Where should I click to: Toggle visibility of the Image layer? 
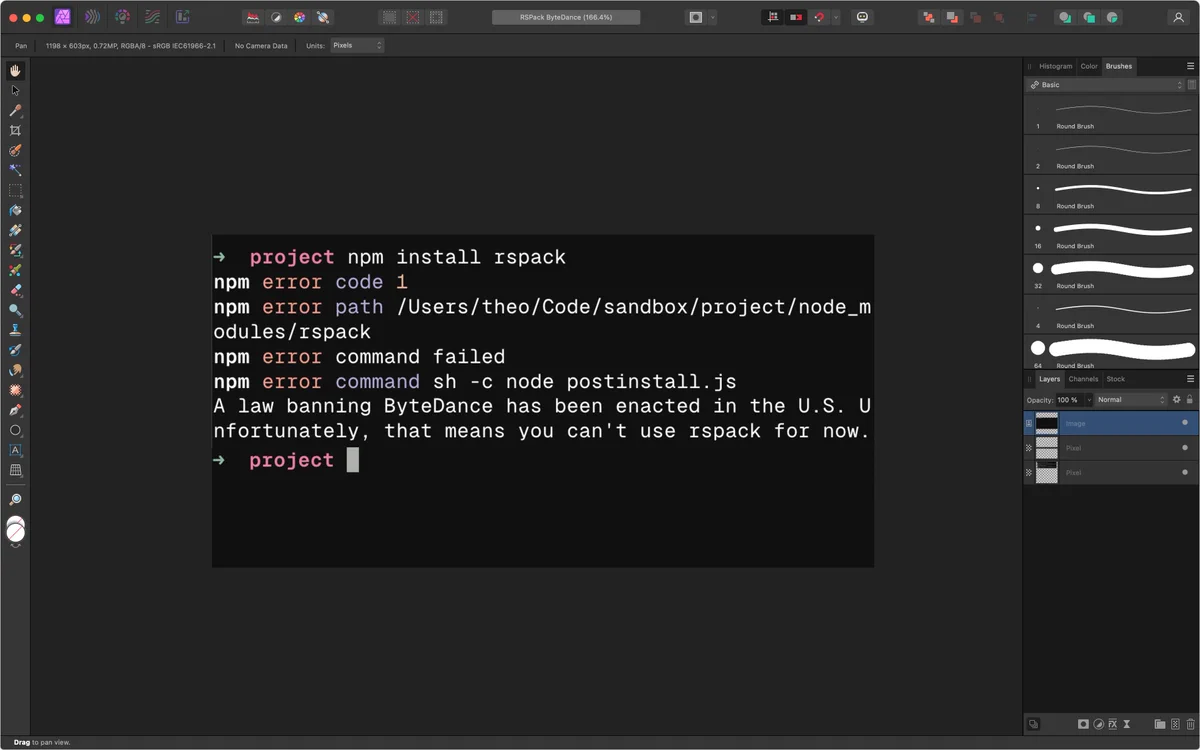point(1185,423)
